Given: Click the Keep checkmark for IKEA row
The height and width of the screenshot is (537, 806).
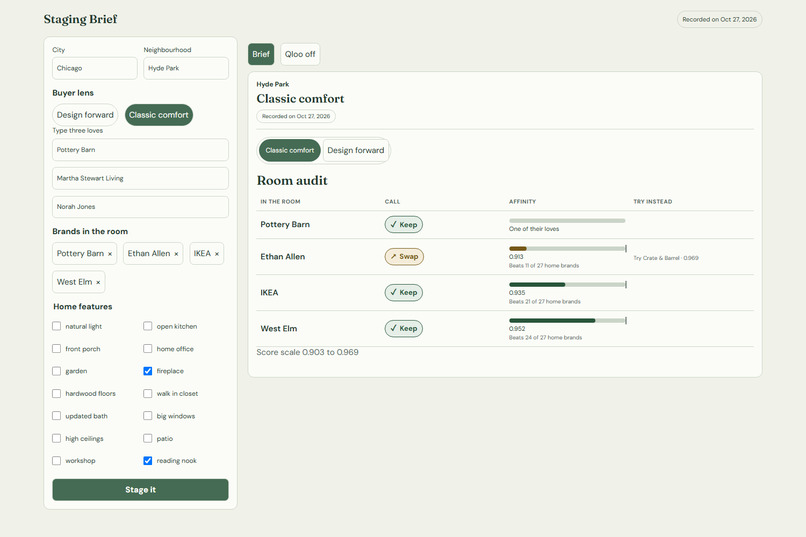Looking at the screenshot, I should (x=393, y=292).
